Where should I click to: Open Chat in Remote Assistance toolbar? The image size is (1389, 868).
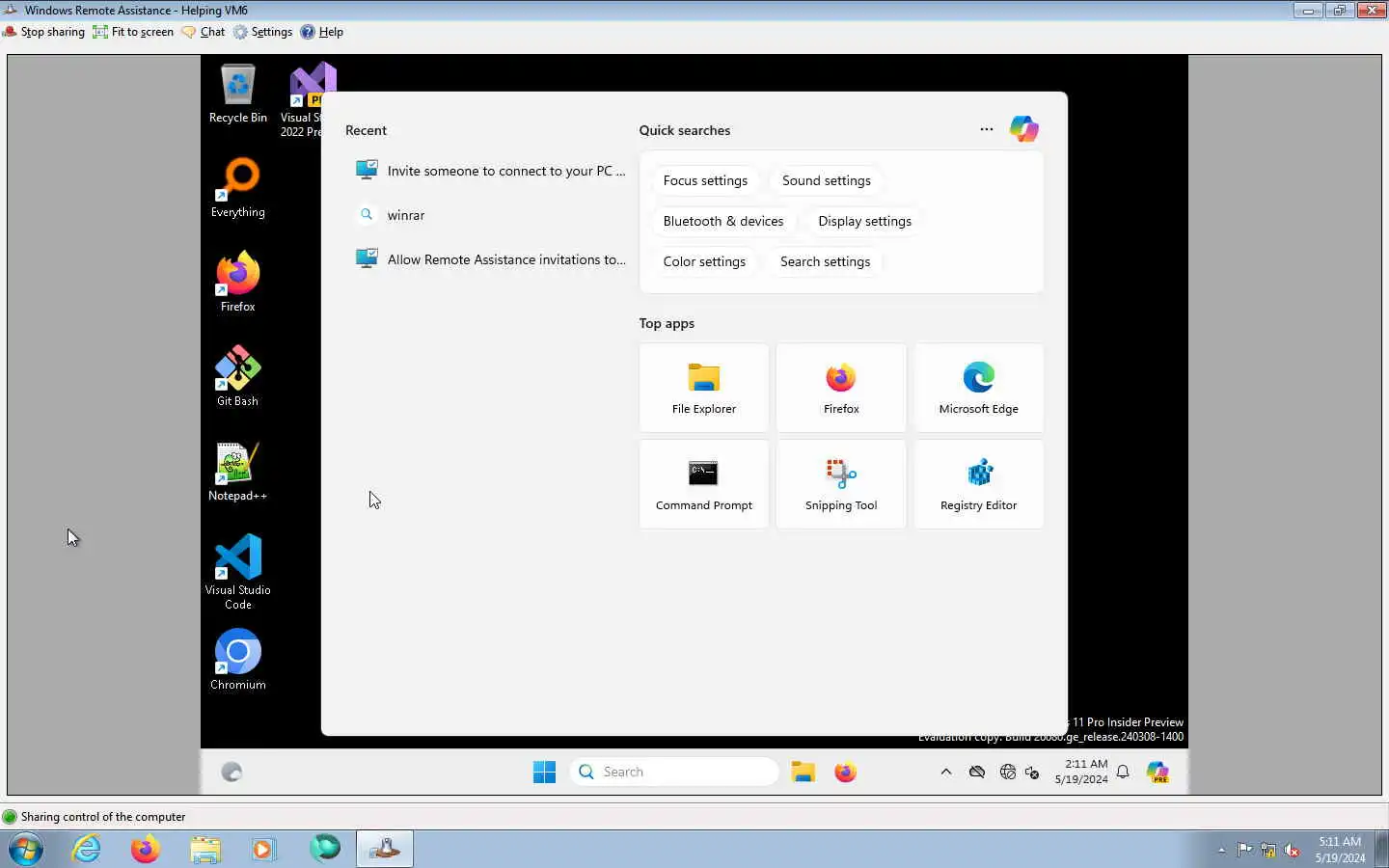[204, 32]
